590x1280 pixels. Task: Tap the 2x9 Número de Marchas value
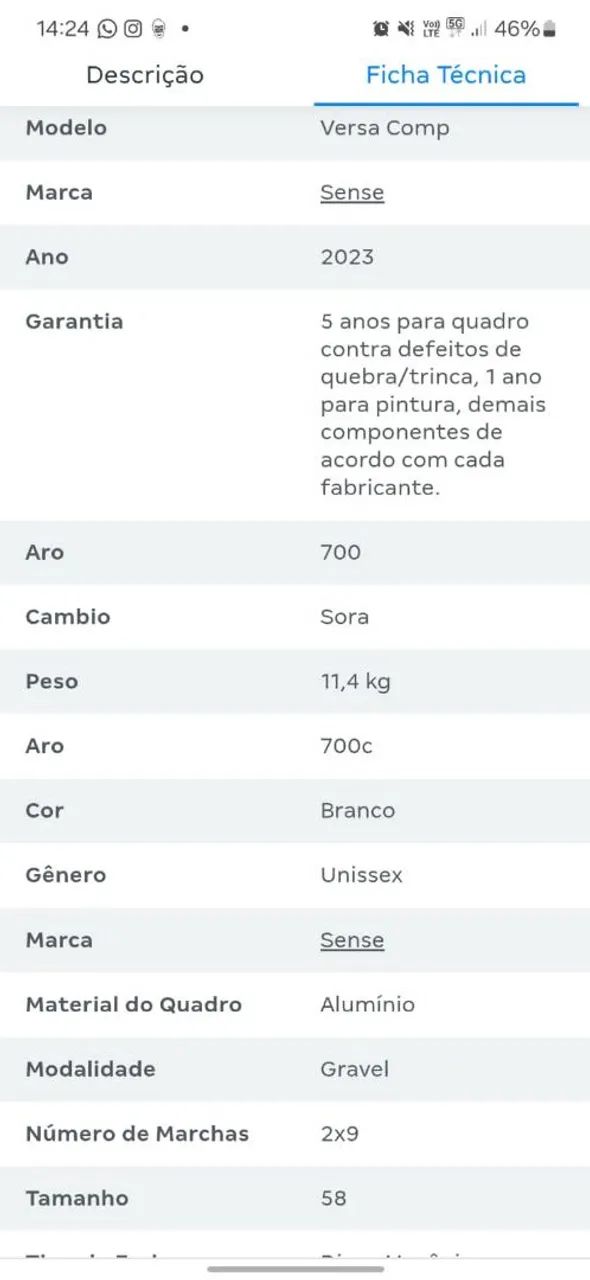point(341,1133)
